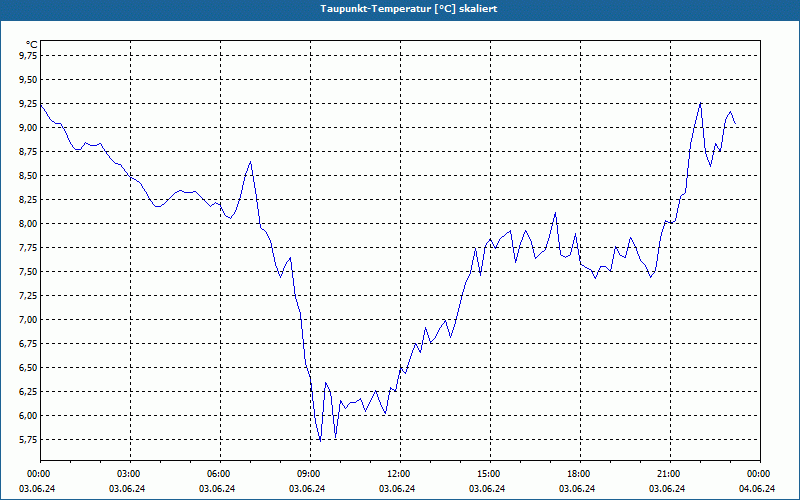Image resolution: width=800 pixels, height=500 pixels.
Task: Click the 9,25 y-axis label
Action: (x=28, y=104)
